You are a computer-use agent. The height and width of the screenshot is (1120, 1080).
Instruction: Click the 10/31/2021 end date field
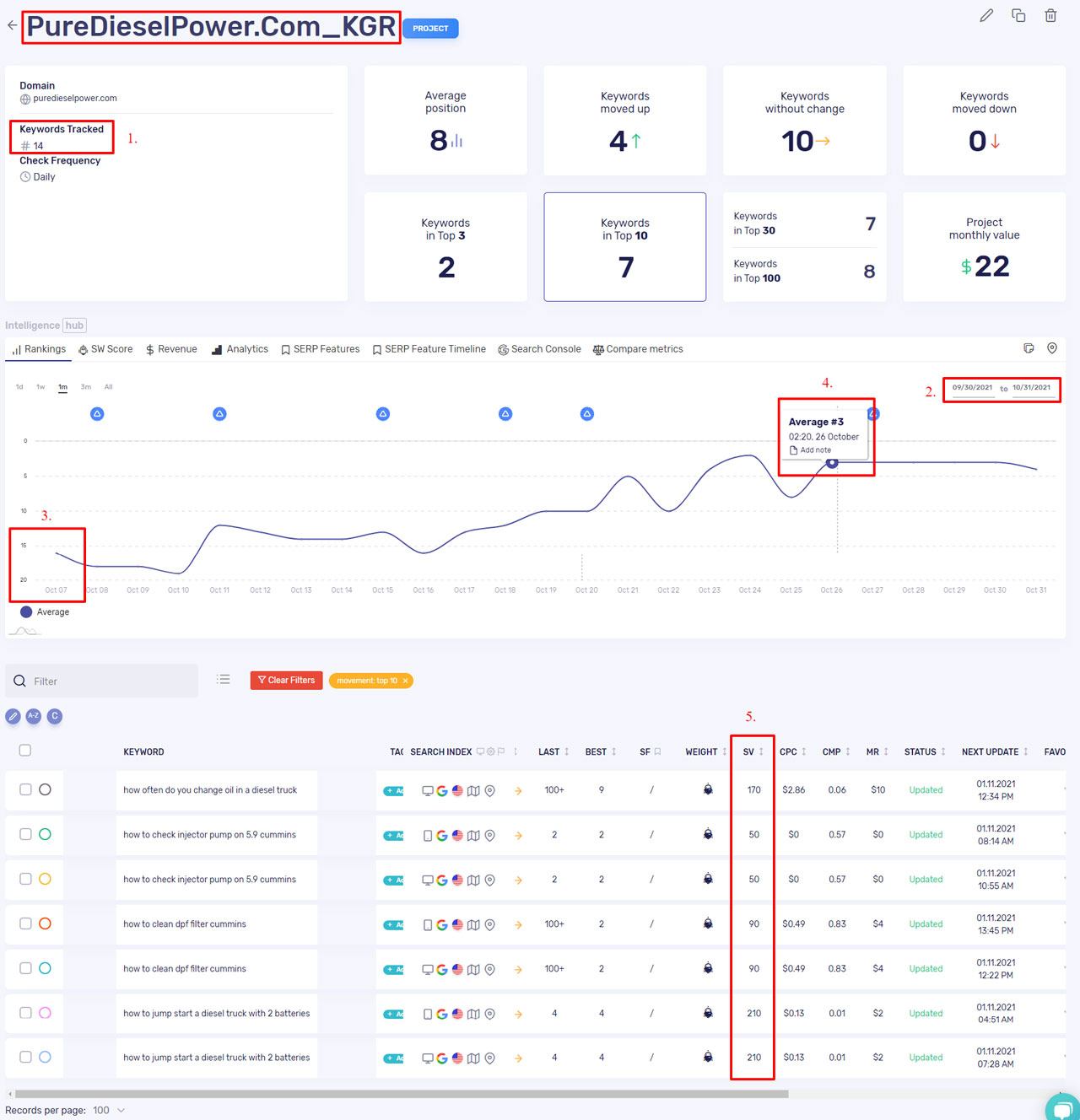(x=1031, y=388)
